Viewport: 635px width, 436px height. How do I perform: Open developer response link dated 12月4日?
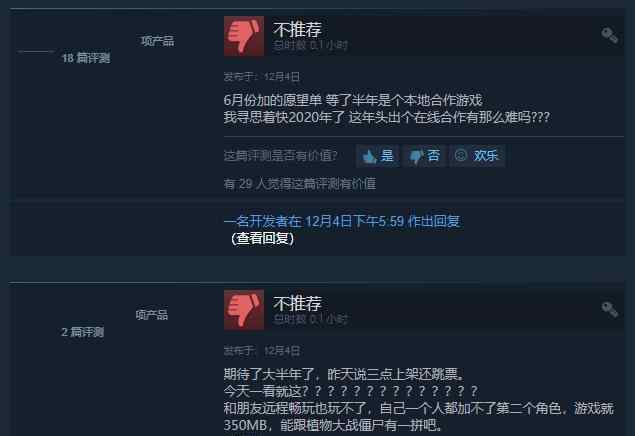343,221
